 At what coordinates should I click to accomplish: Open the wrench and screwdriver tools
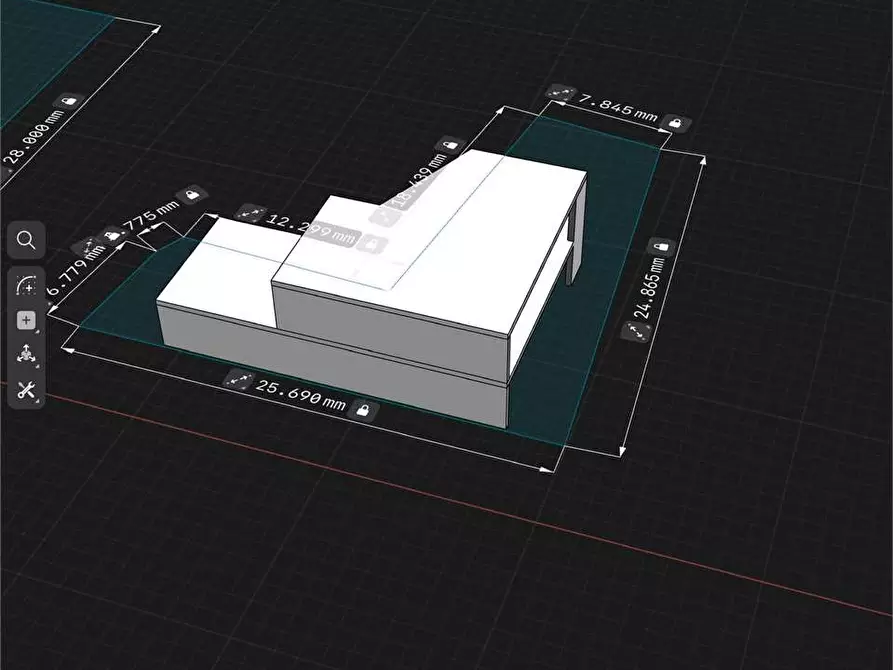point(26,390)
